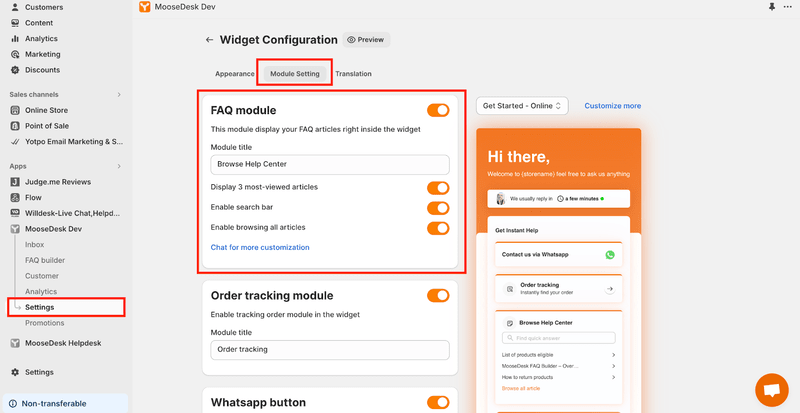Click the Discounts icon in sidebar
Image resolution: width=800 pixels, height=413 pixels.
[15, 70]
